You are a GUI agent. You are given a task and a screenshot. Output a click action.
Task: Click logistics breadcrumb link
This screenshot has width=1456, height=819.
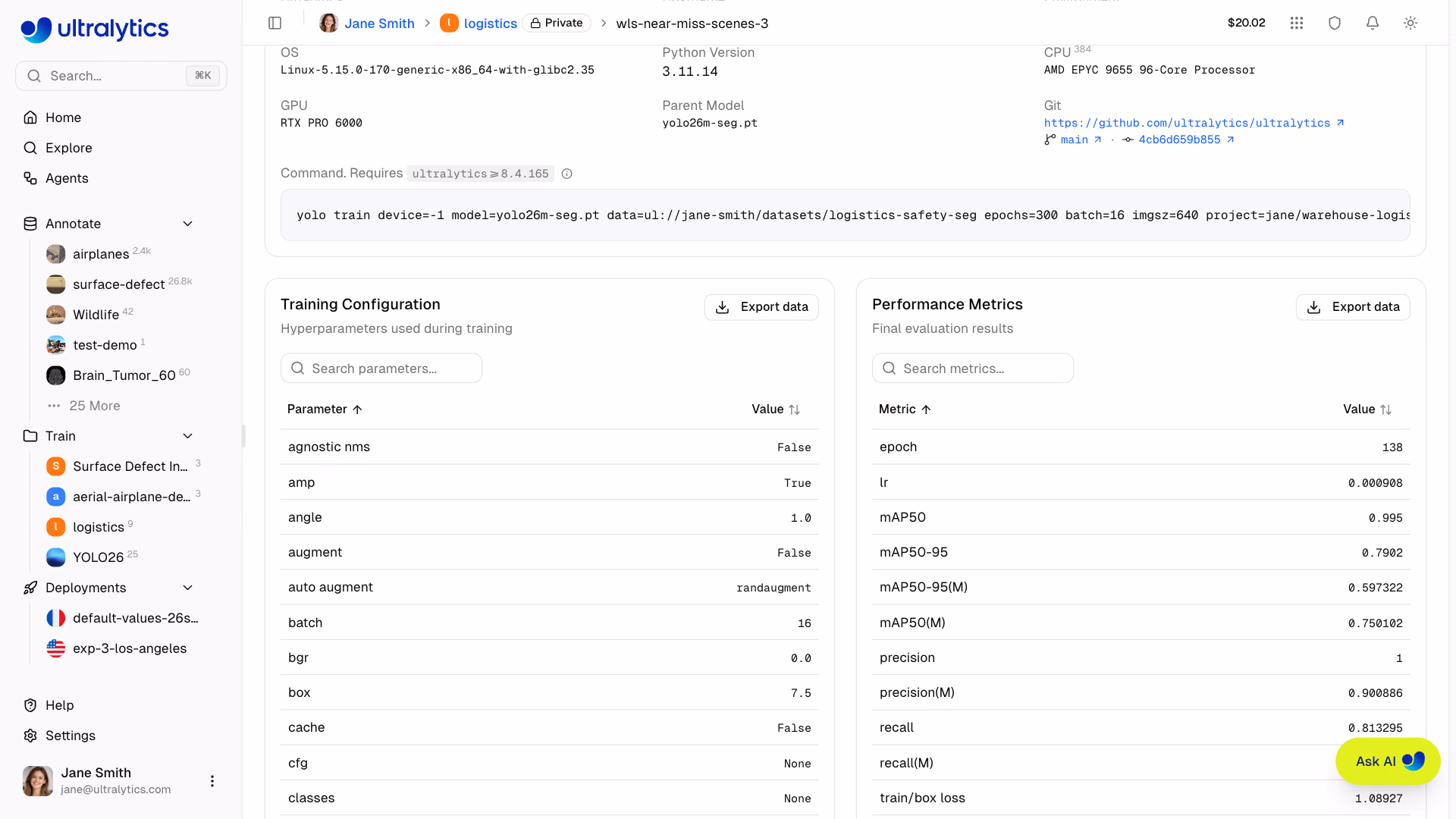pos(490,24)
